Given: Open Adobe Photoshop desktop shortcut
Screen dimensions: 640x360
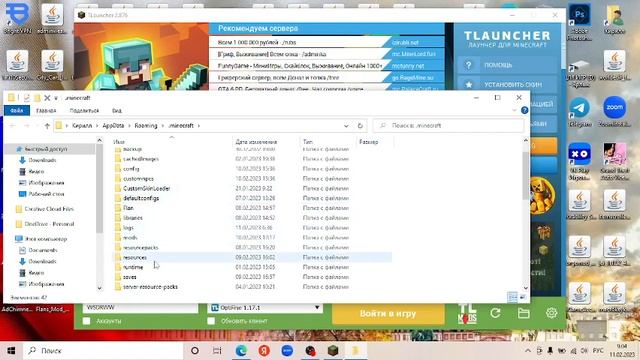Looking at the screenshot, I should (x=580, y=22).
